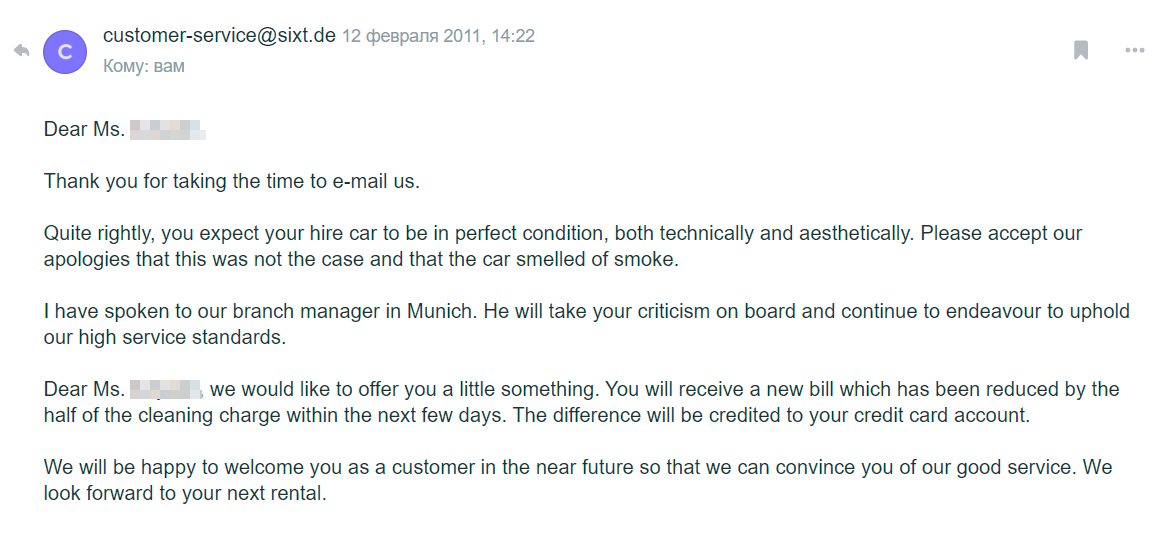Expand the recipient line Кому: вам

[x=143, y=66]
